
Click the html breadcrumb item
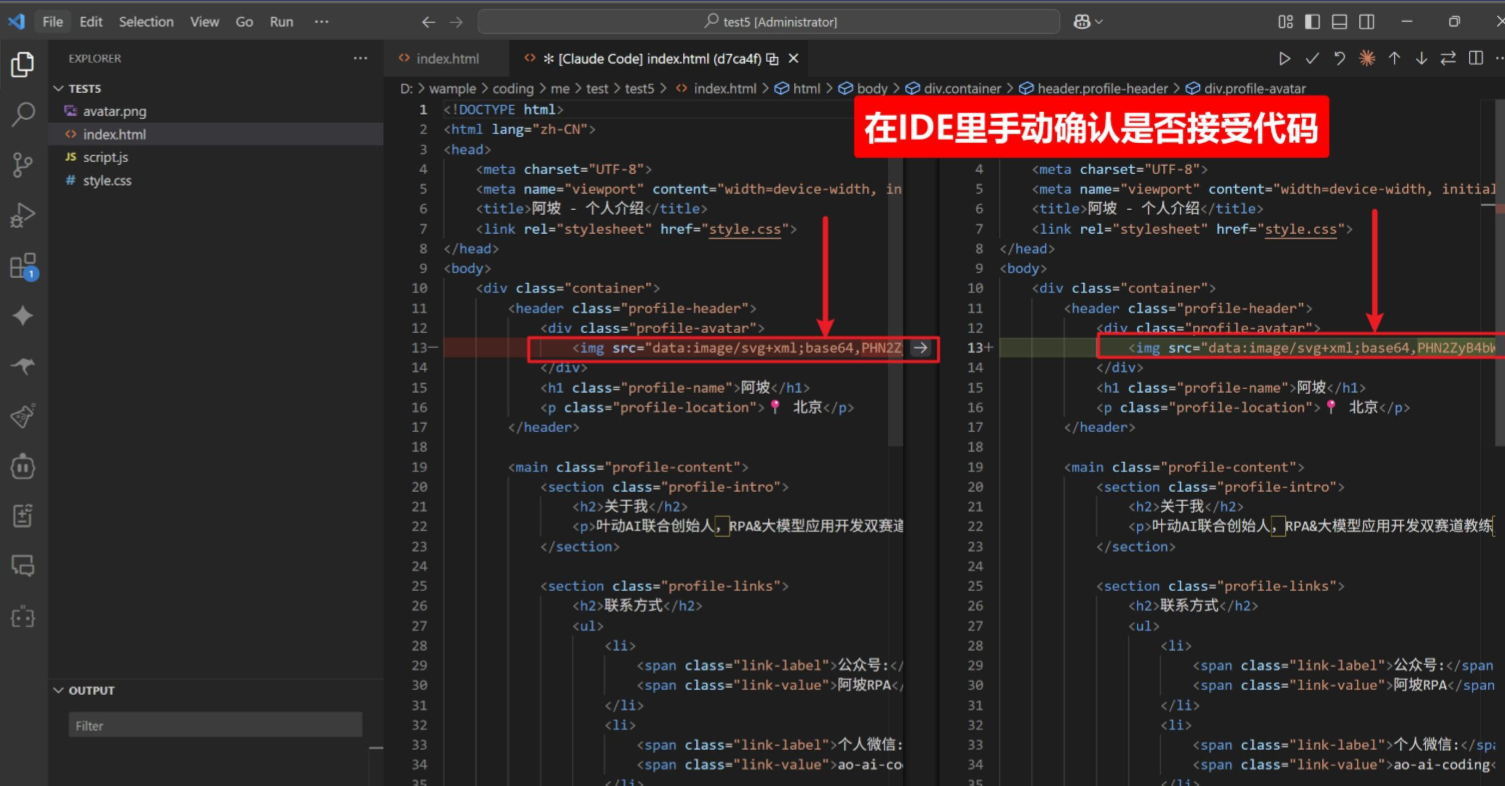point(806,88)
